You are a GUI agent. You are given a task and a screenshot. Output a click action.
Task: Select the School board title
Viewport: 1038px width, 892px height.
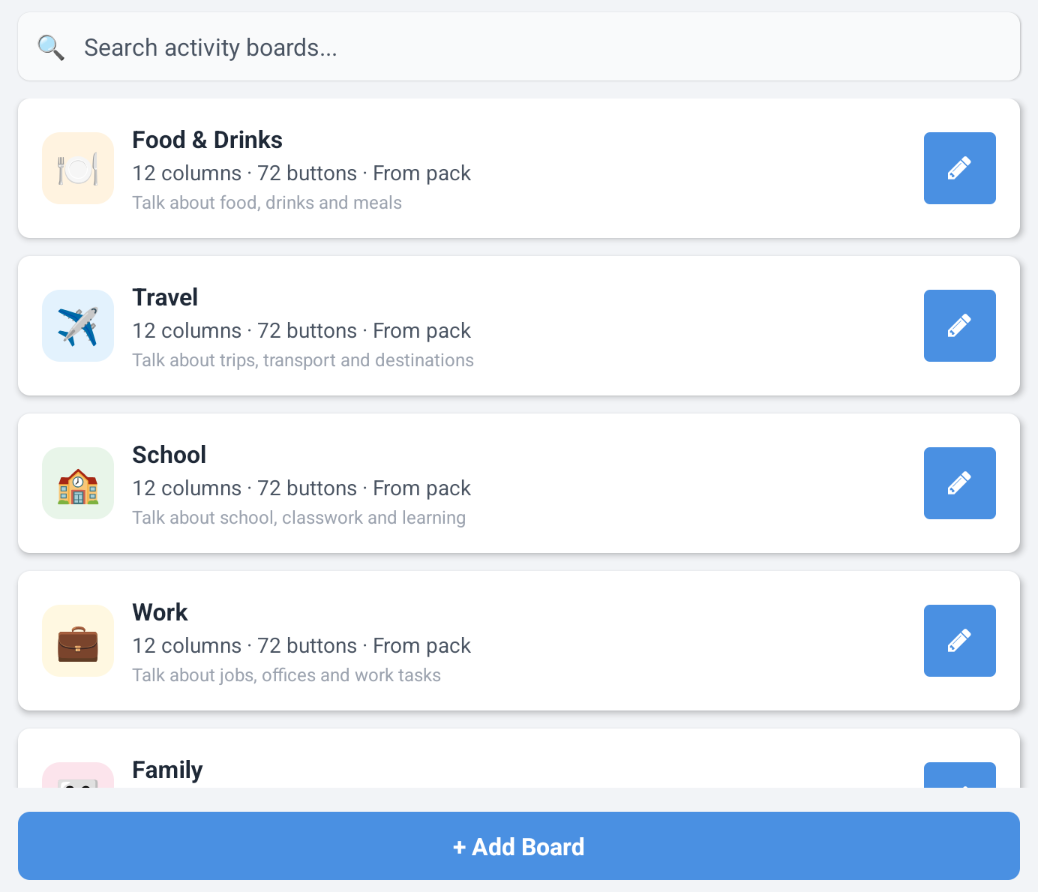pos(169,455)
